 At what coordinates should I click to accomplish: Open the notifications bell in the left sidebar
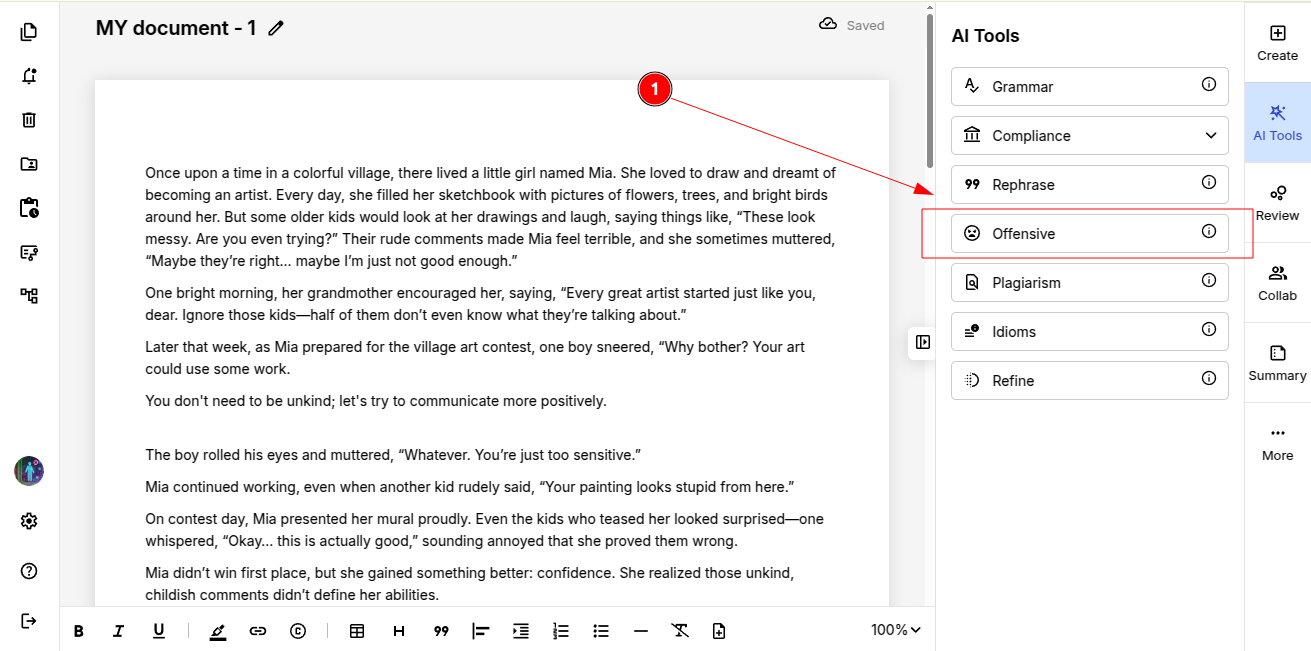pos(29,76)
